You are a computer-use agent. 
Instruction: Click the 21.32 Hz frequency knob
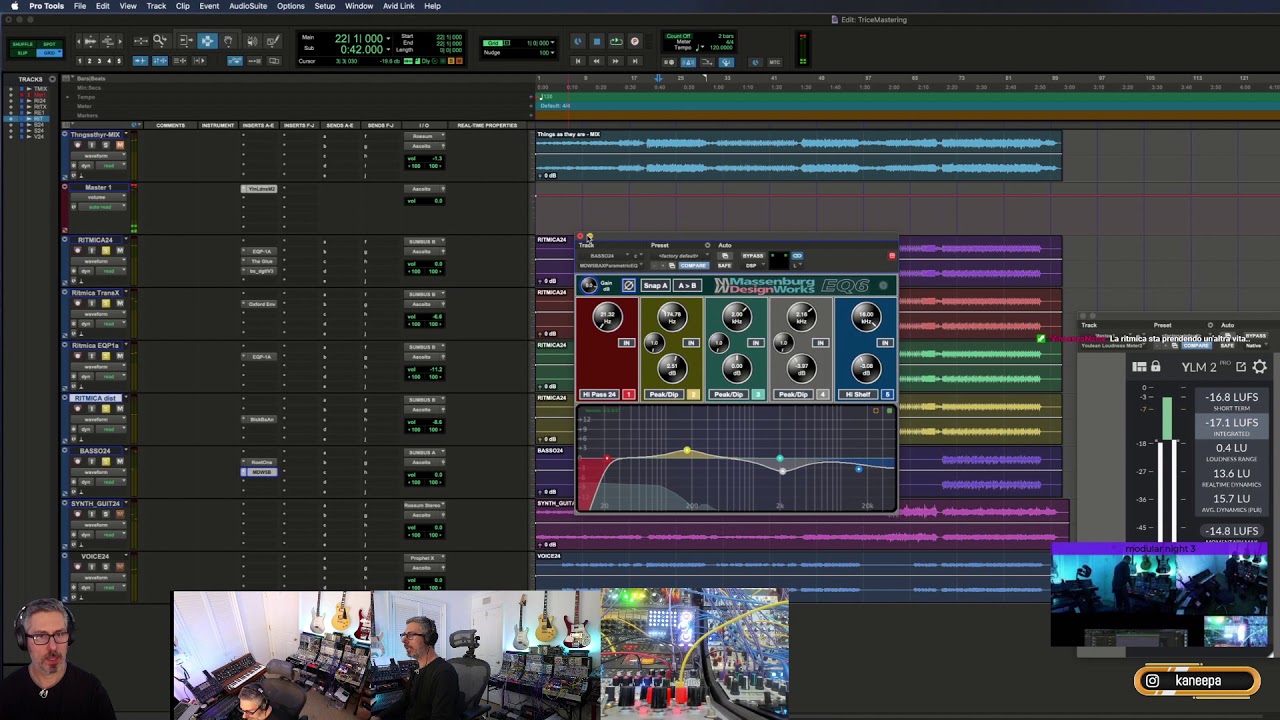coord(607,318)
